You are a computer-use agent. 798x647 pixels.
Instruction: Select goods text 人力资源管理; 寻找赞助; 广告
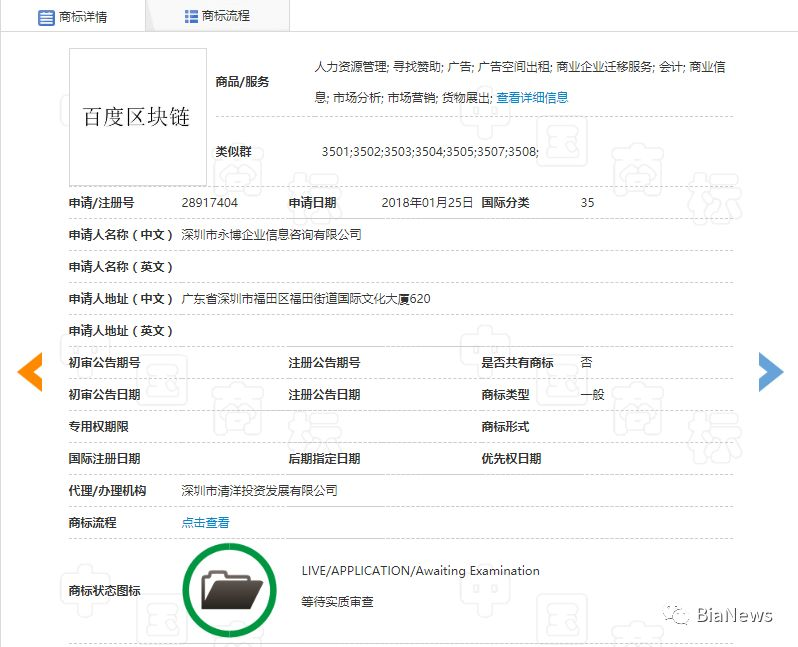click(x=394, y=67)
